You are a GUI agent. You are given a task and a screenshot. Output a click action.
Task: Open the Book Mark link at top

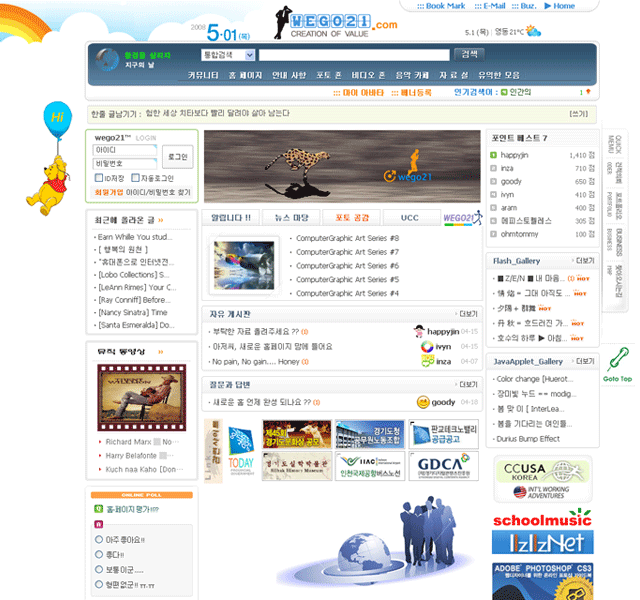point(446,6)
